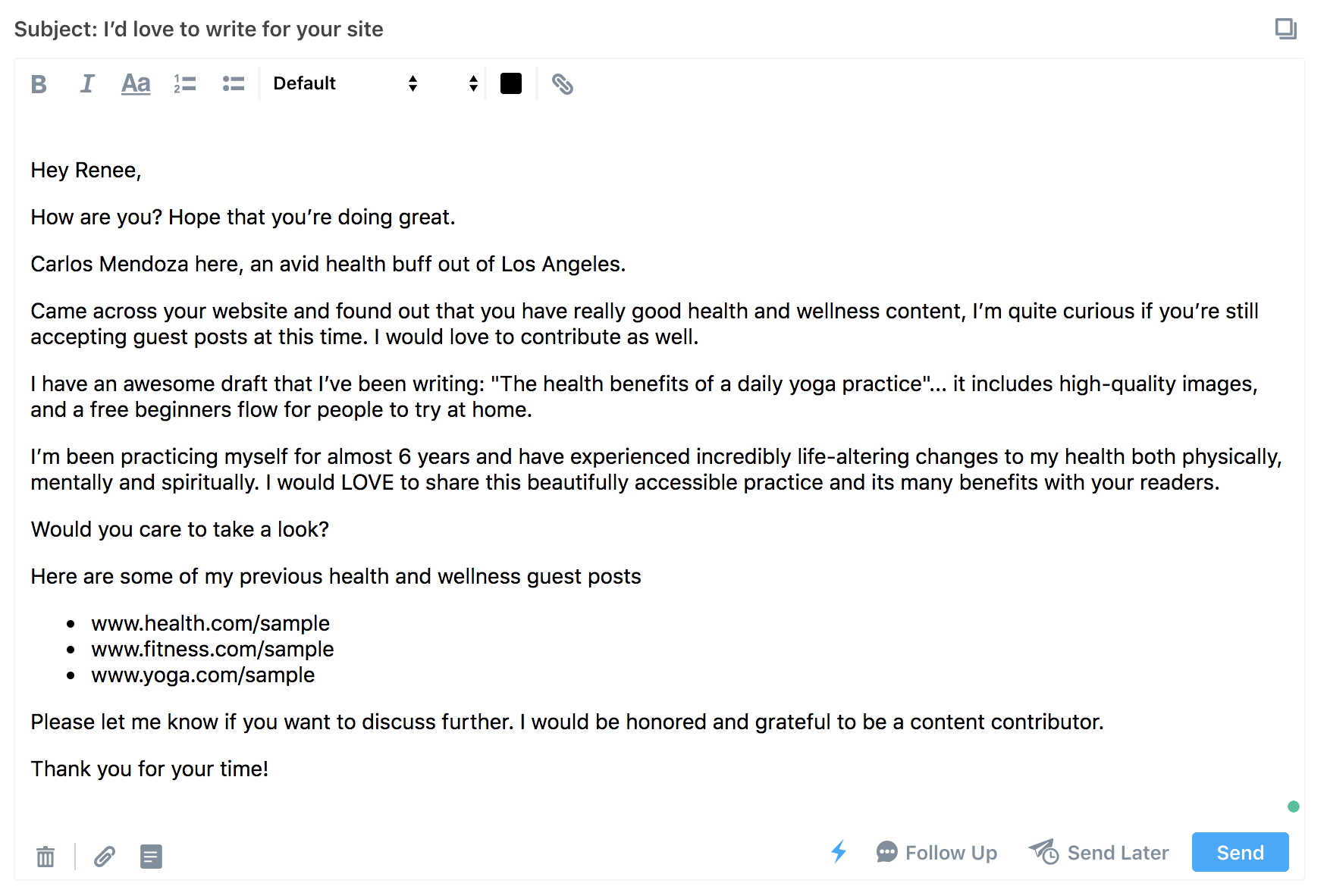Insert a numbered list

(x=185, y=84)
